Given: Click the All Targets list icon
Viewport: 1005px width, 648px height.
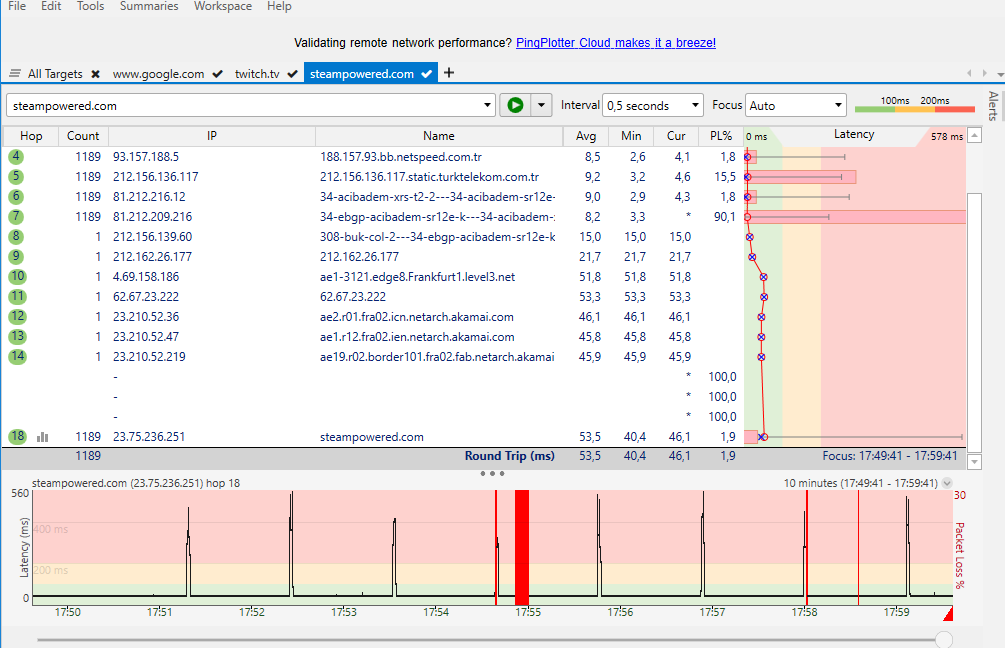Looking at the screenshot, I should [x=15, y=74].
